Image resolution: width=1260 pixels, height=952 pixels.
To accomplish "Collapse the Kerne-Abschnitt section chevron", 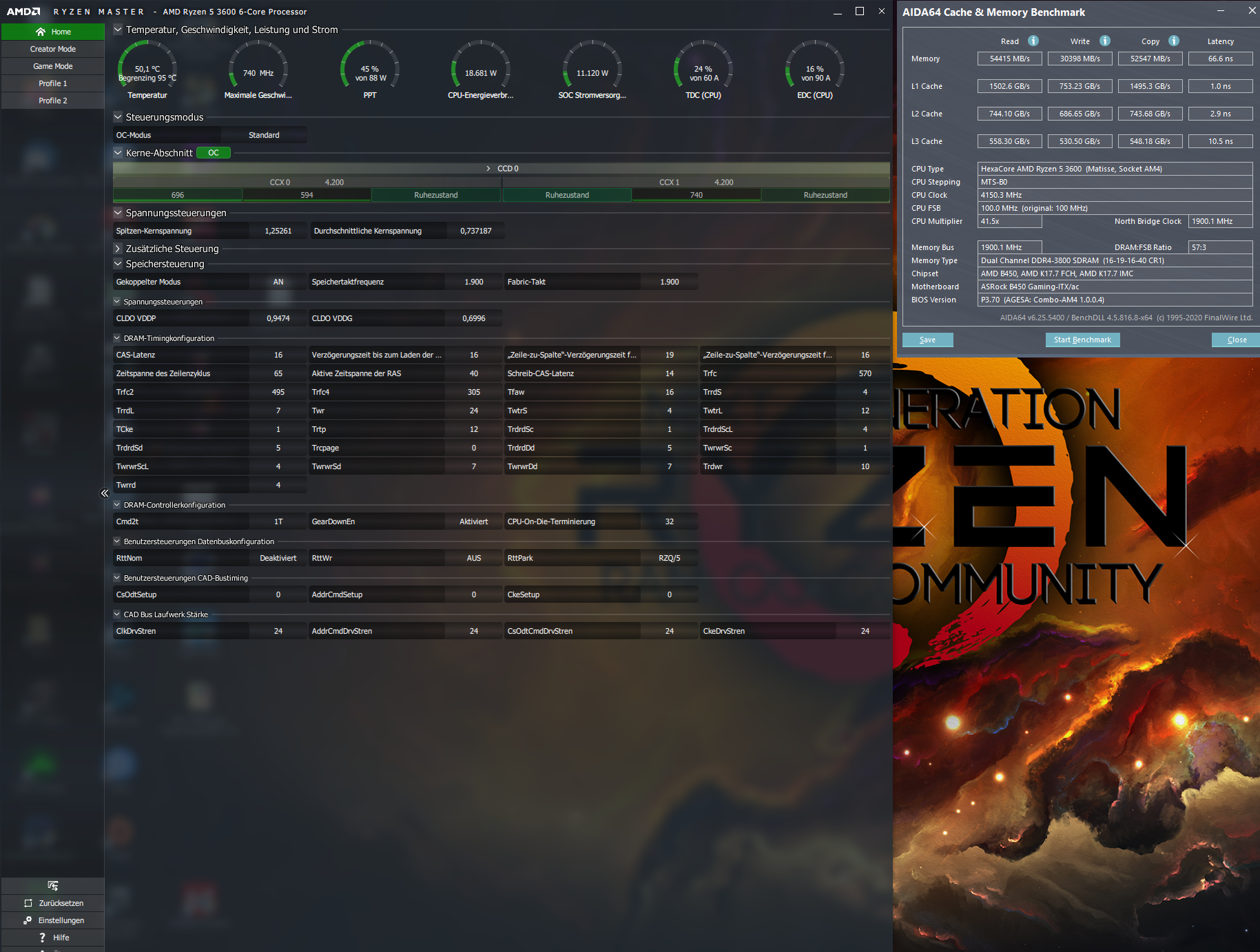I will (x=118, y=153).
